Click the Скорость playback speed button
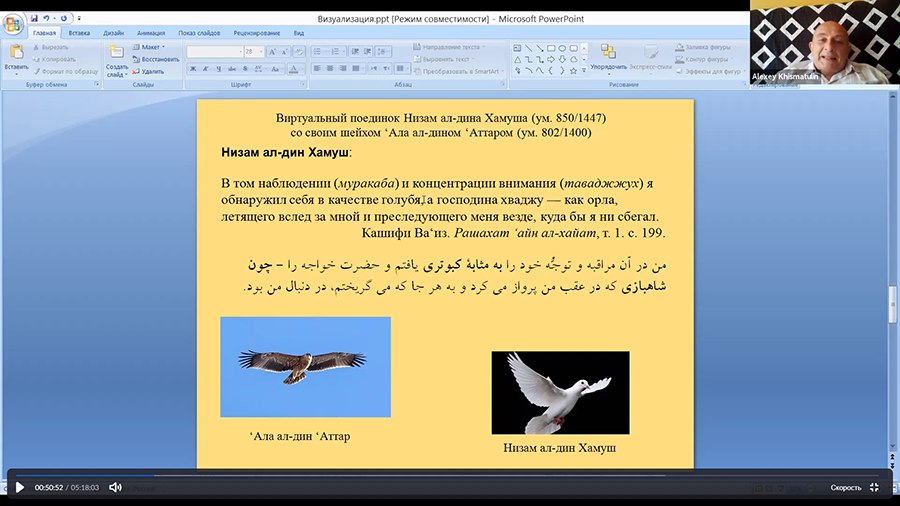Screen dimensions: 900x506 tap(845, 488)
